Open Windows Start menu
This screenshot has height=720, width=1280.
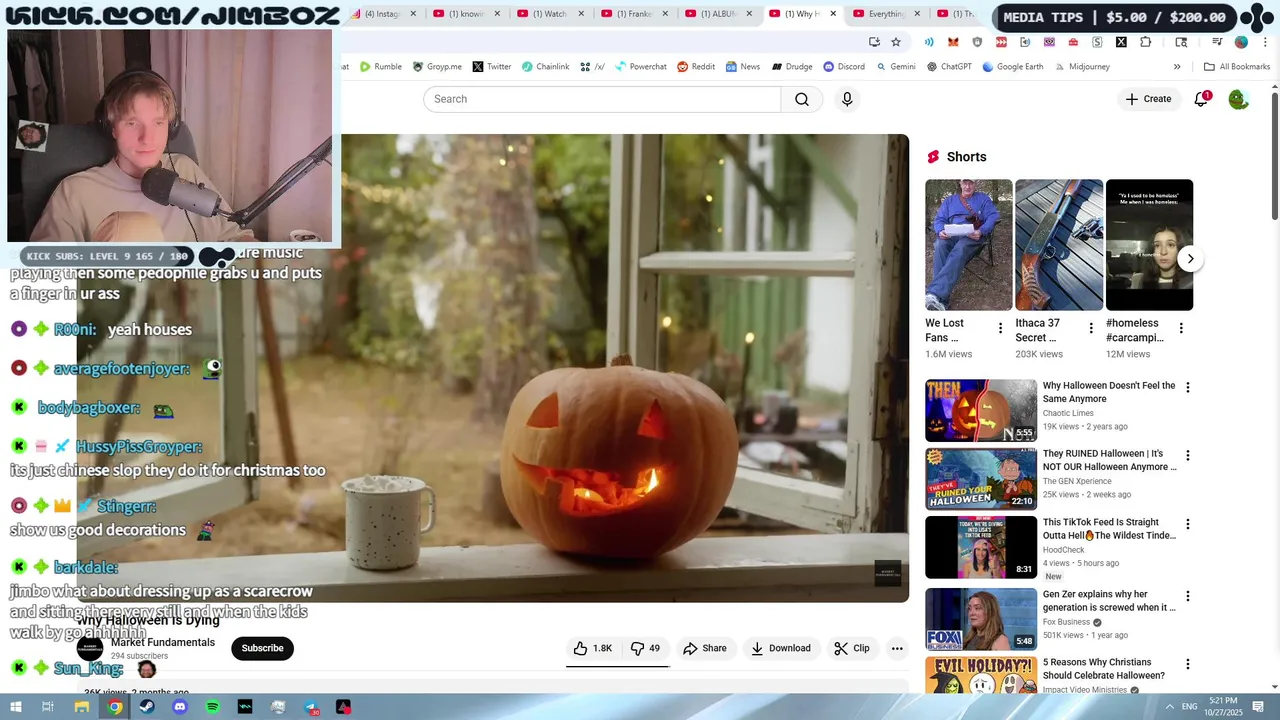tap(15, 707)
